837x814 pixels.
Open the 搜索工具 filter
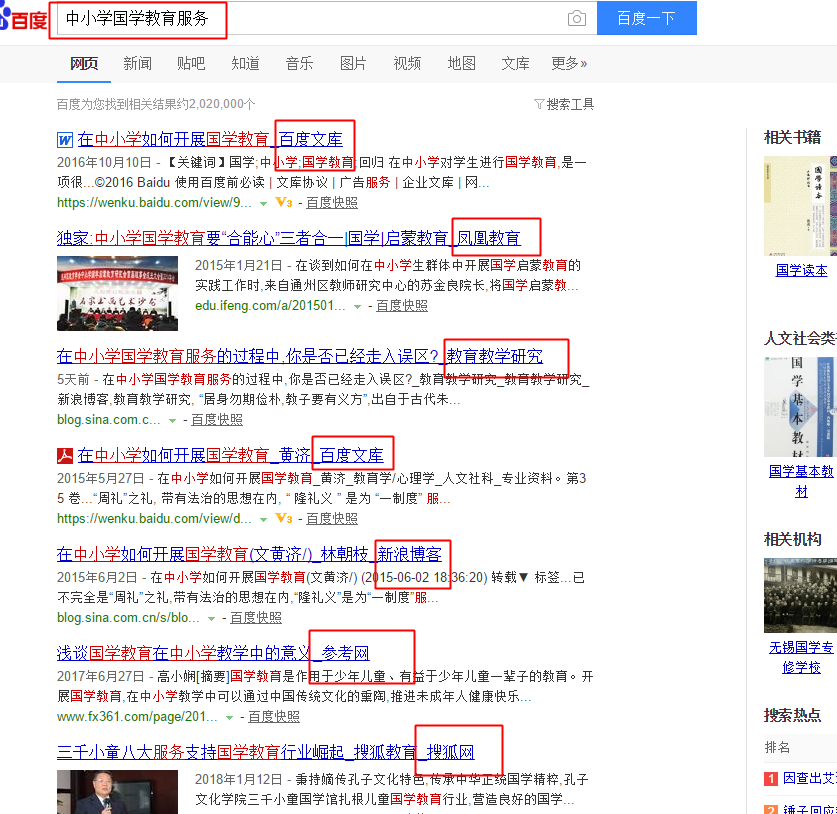point(564,104)
